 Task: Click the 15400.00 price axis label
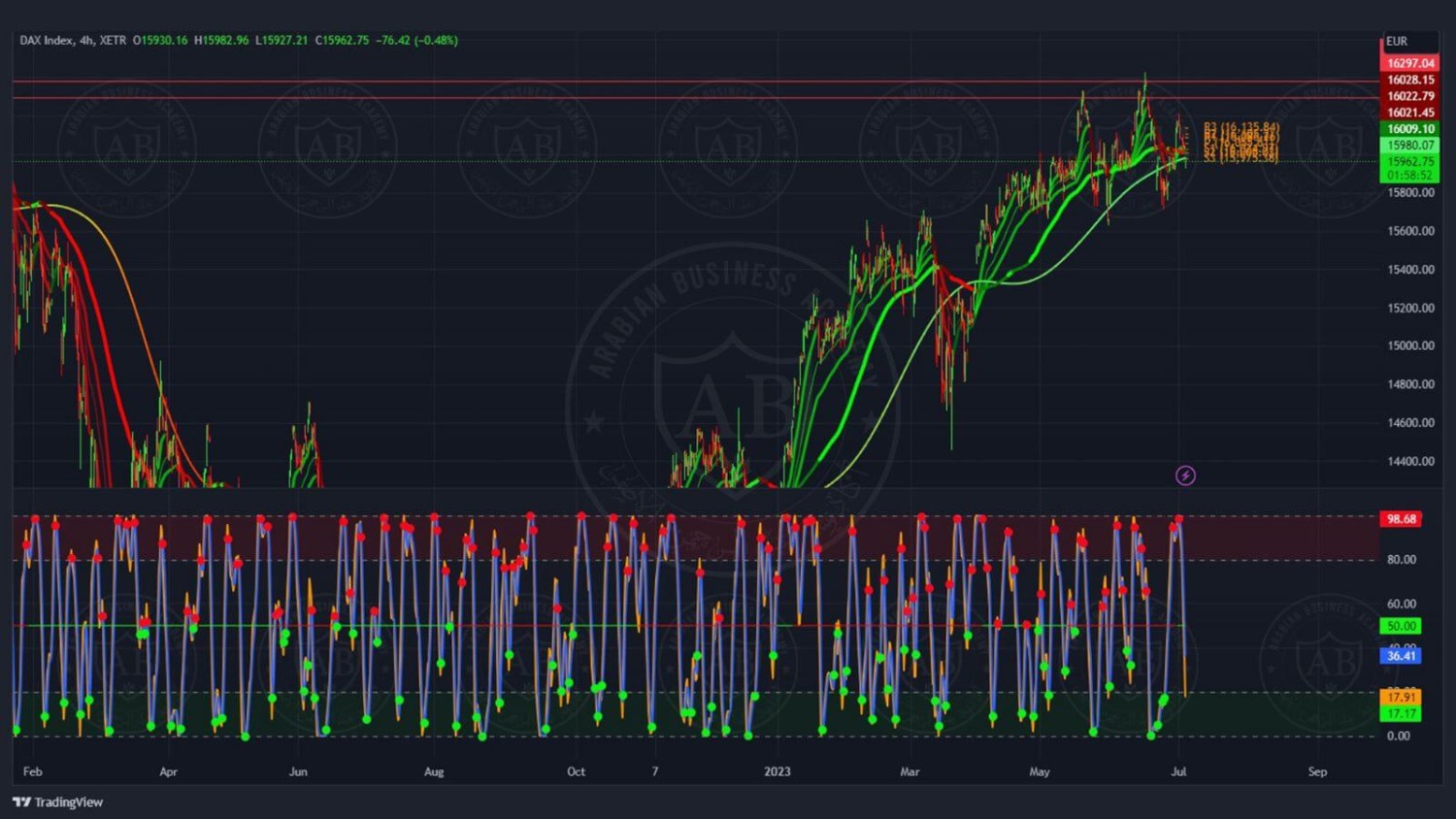[1411, 269]
